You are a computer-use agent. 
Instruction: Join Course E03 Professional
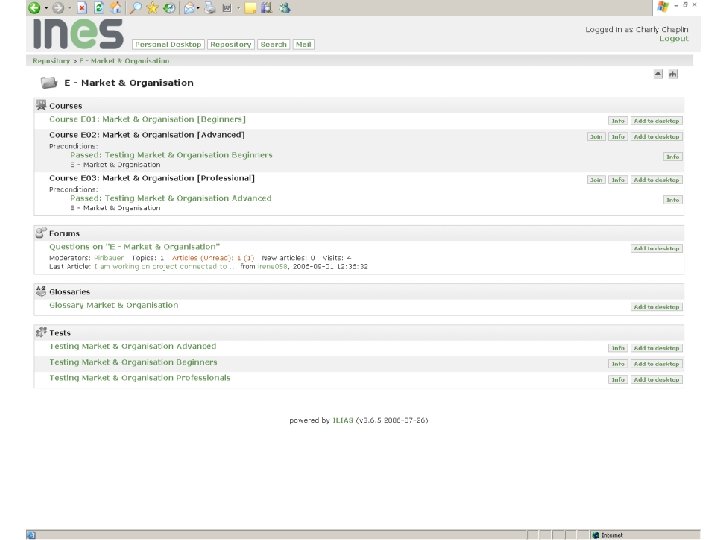tap(596, 180)
